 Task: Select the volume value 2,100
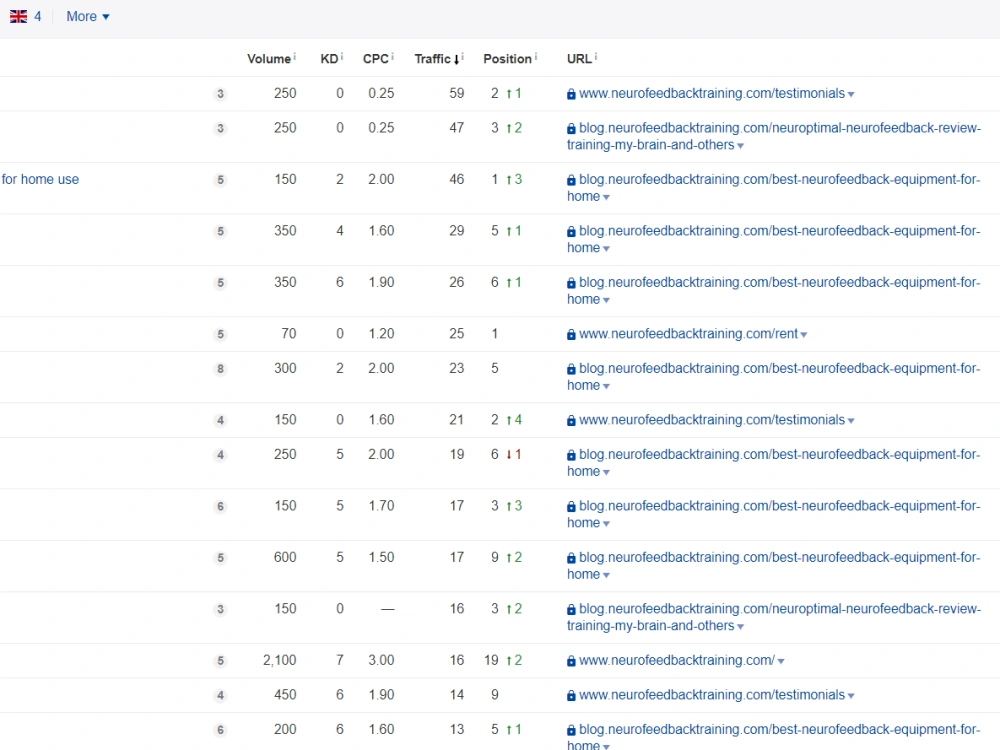(279, 660)
